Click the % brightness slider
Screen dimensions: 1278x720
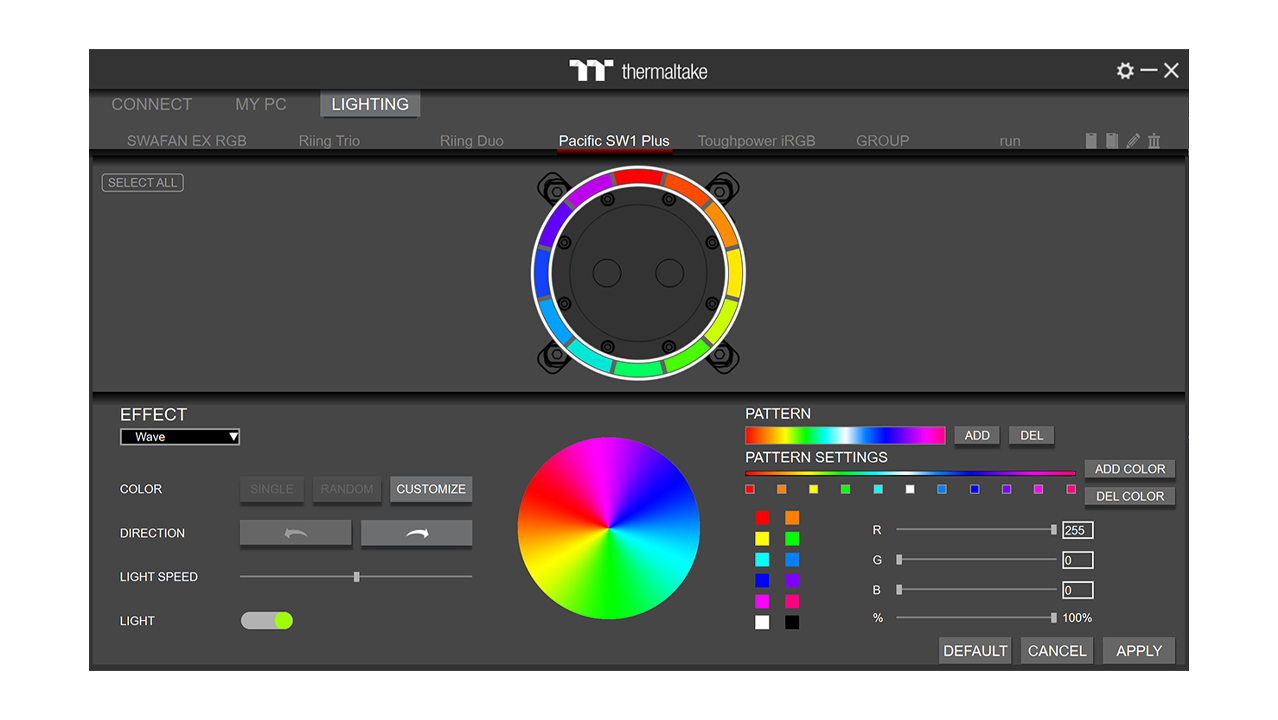[976, 618]
